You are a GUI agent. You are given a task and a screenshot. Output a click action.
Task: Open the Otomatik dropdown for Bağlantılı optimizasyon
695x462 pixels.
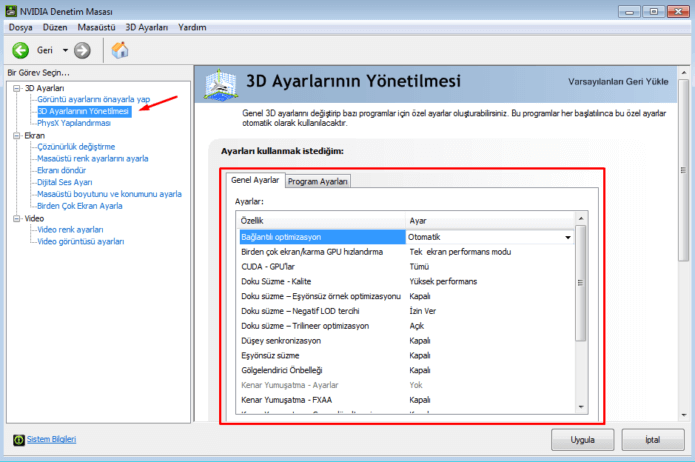[x=568, y=237]
